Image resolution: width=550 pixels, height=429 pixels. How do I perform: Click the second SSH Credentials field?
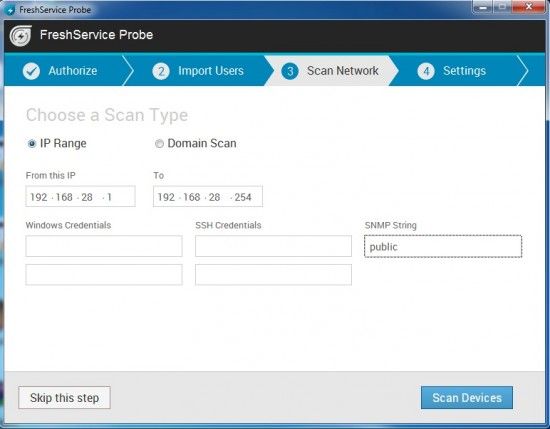273,275
